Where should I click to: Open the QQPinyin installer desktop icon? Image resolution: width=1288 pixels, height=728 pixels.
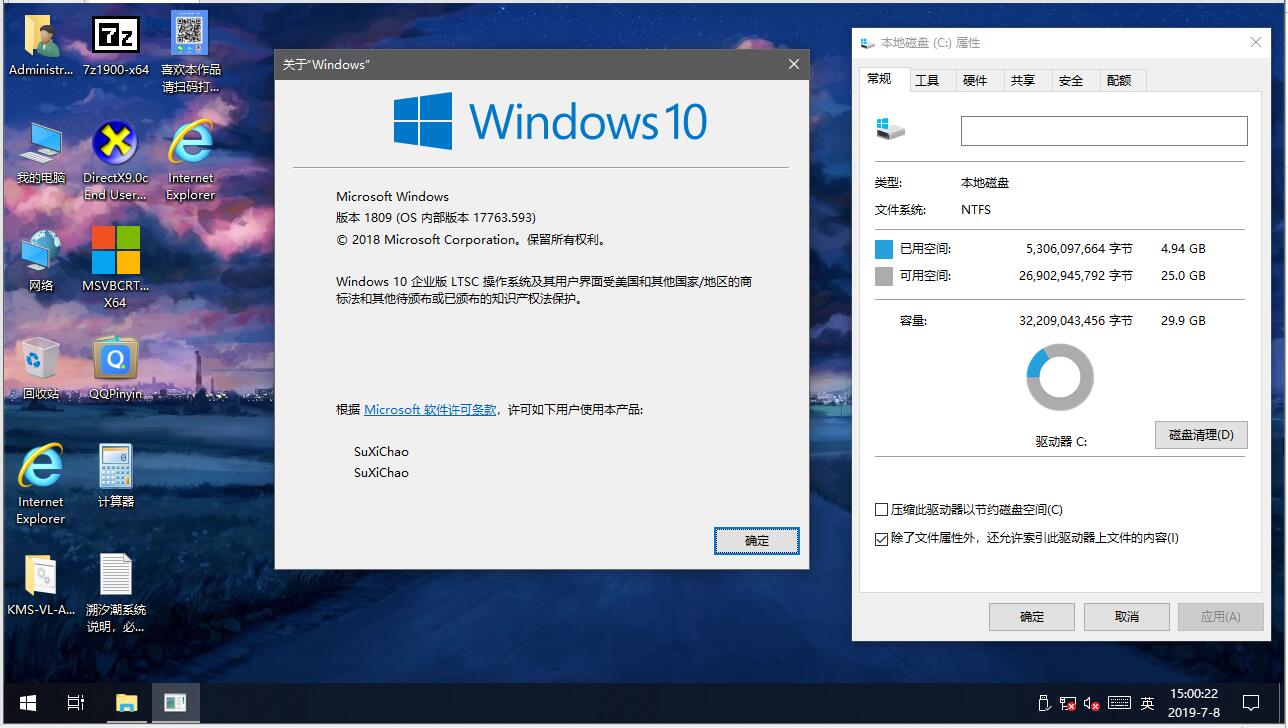click(x=115, y=368)
